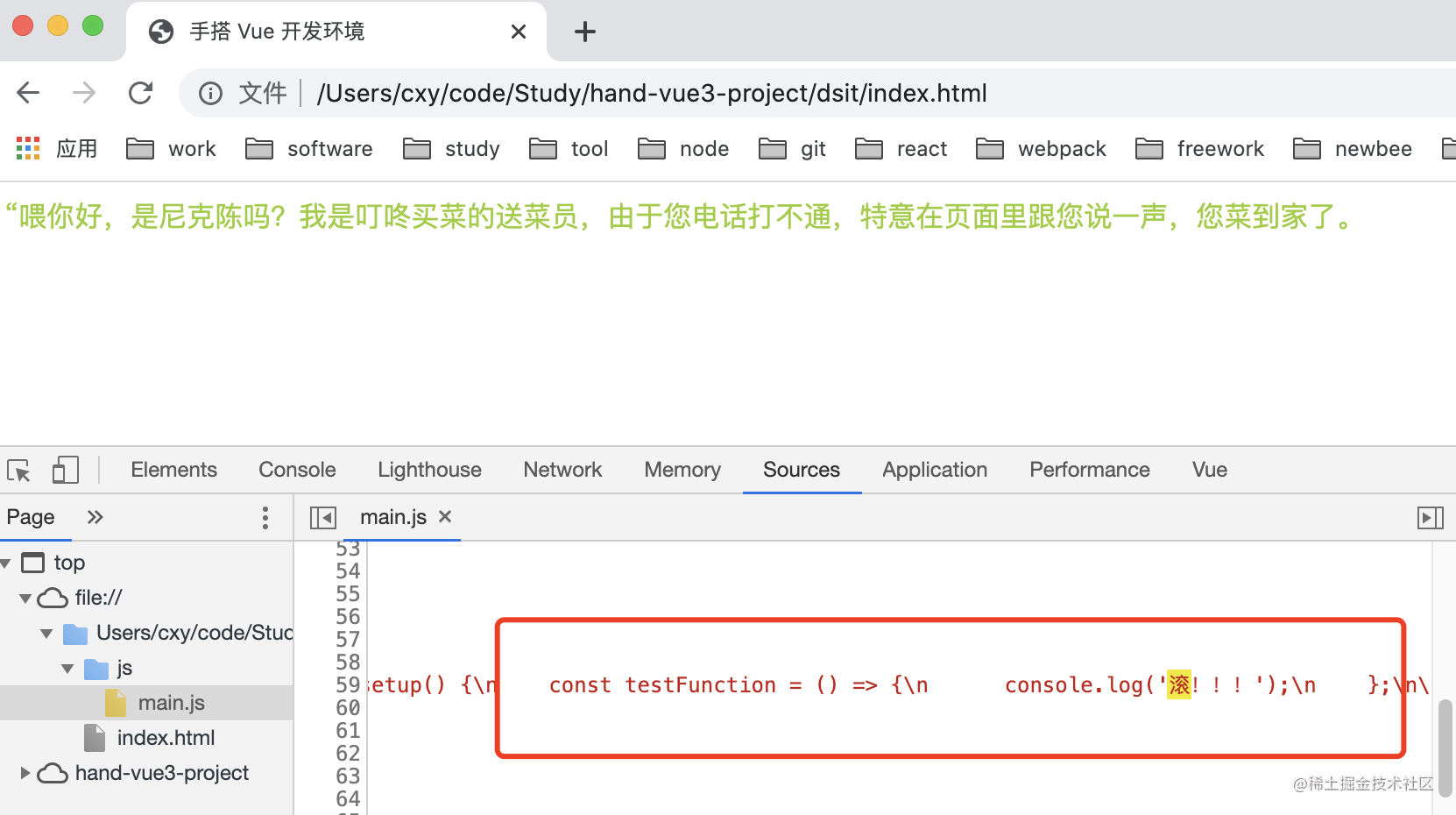Open the Memory panel
Viewport: 1456px width, 815px height.
[x=682, y=470]
